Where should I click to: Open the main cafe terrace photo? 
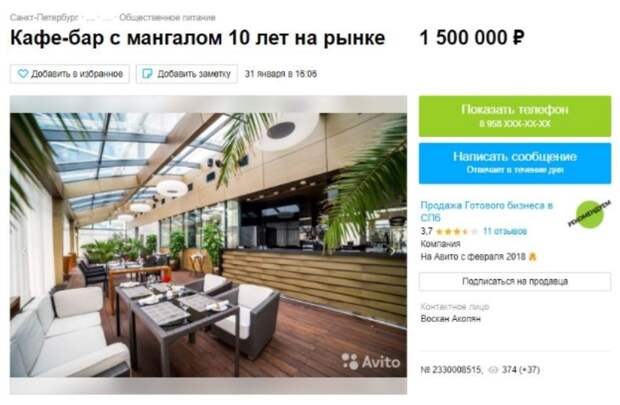click(208, 245)
